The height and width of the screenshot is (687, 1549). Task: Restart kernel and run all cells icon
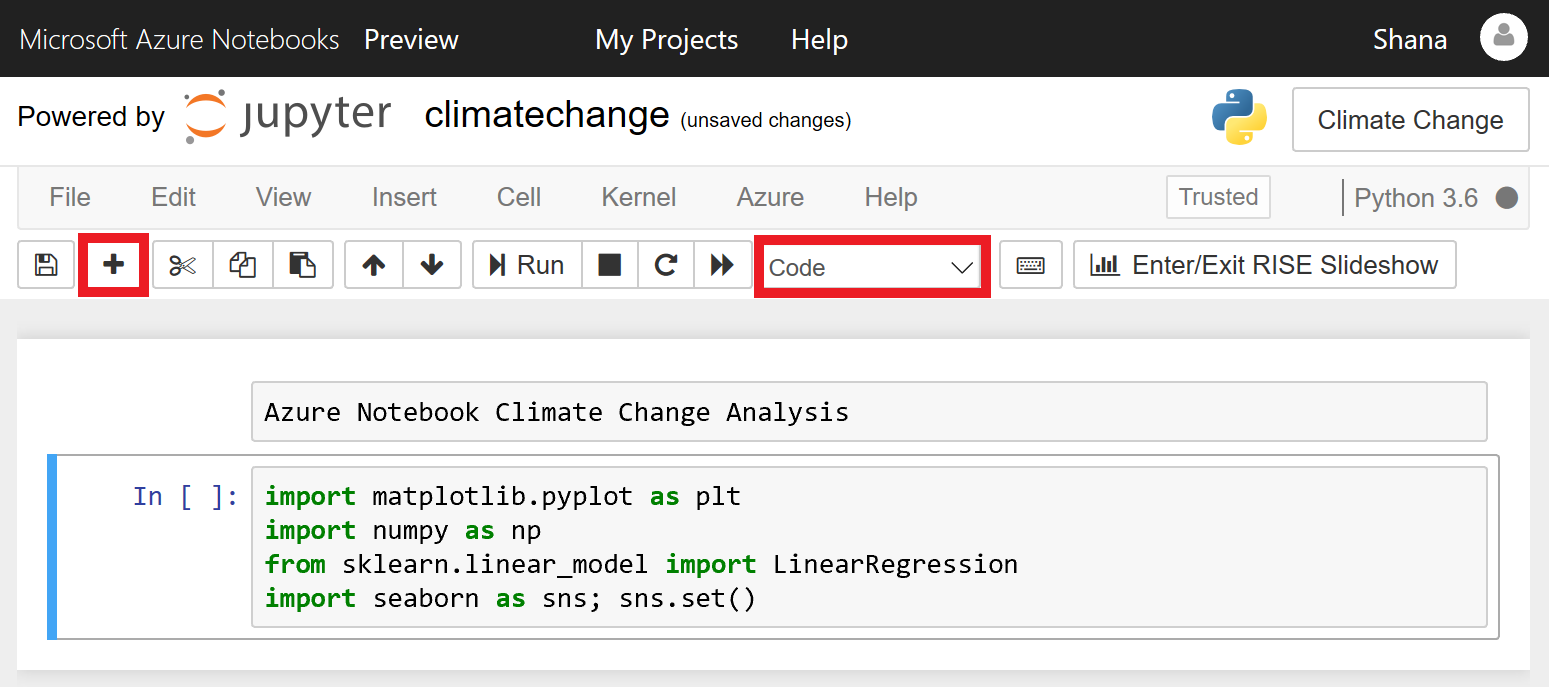pos(722,265)
